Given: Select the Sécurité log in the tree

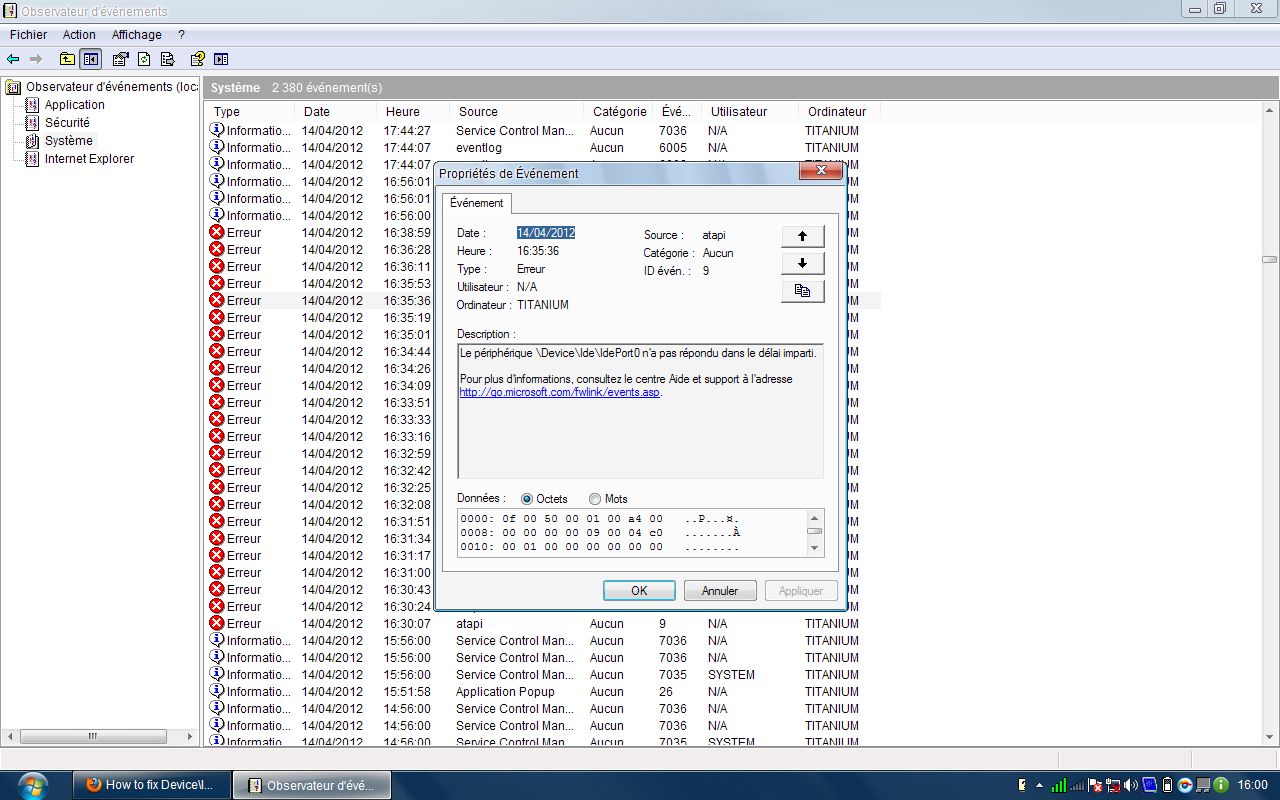Looking at the screenshot, I should tap(67, 123).
